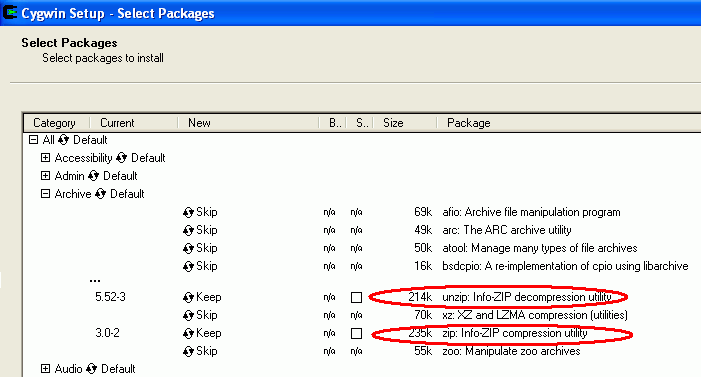The image size is (701, 377).
Task: Click the cycle icon beside Accessibility
Action: pos(121,158)
